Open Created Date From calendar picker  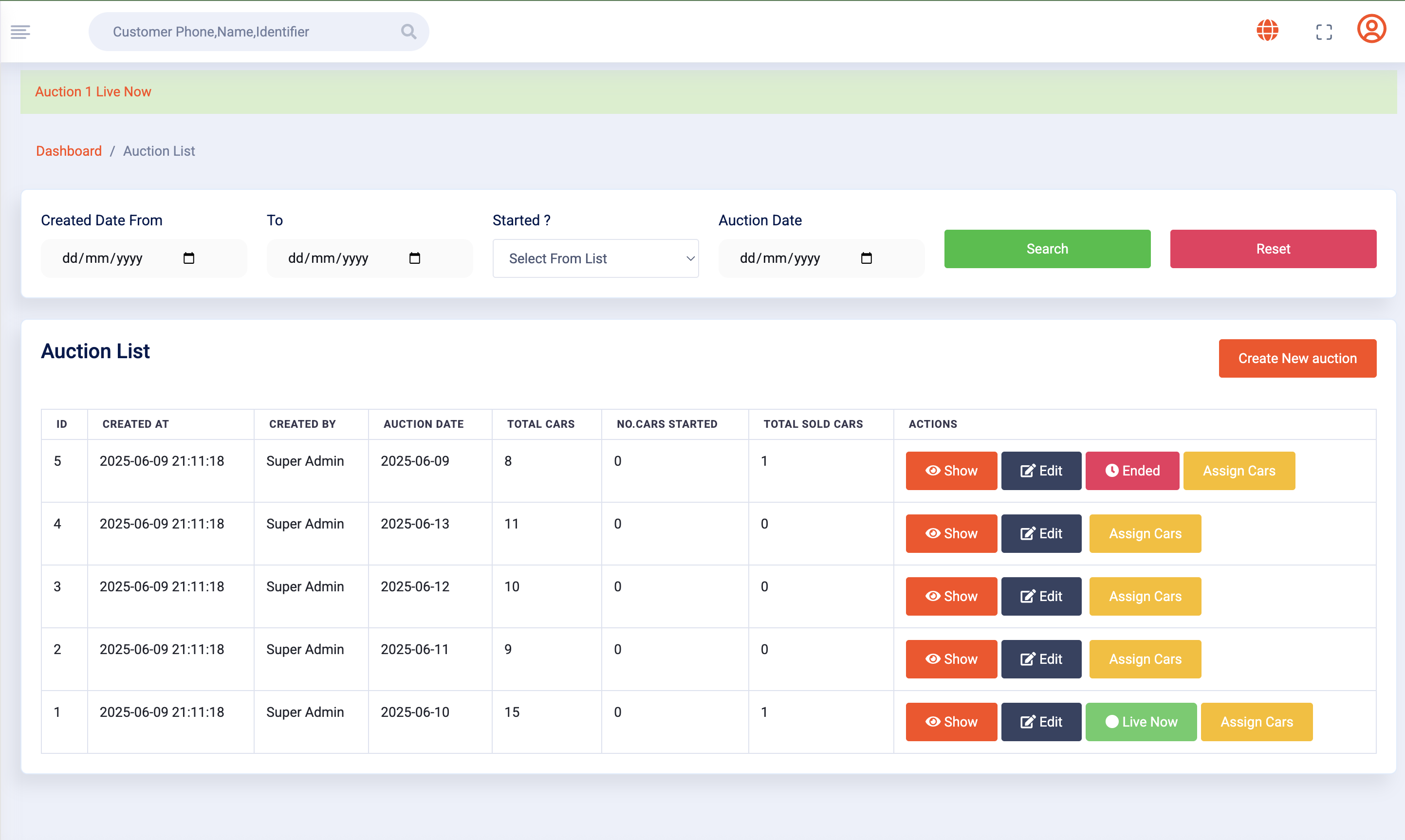pyautogui.click(x=188, y=258)
